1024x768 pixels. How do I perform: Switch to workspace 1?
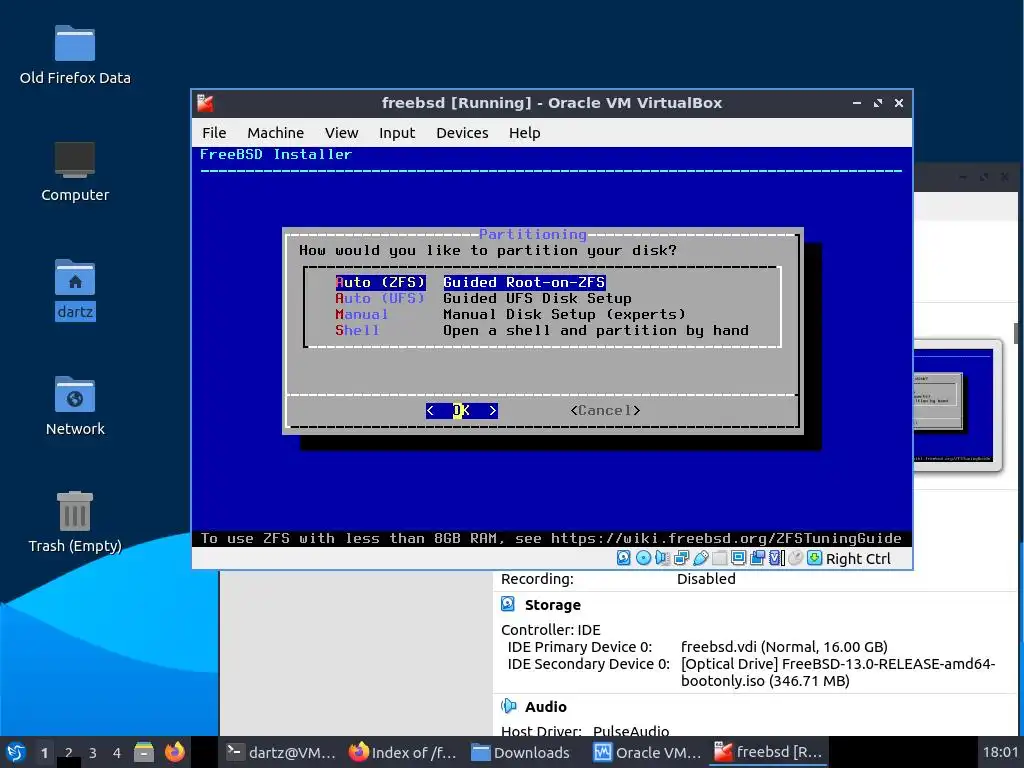(44, 752)
